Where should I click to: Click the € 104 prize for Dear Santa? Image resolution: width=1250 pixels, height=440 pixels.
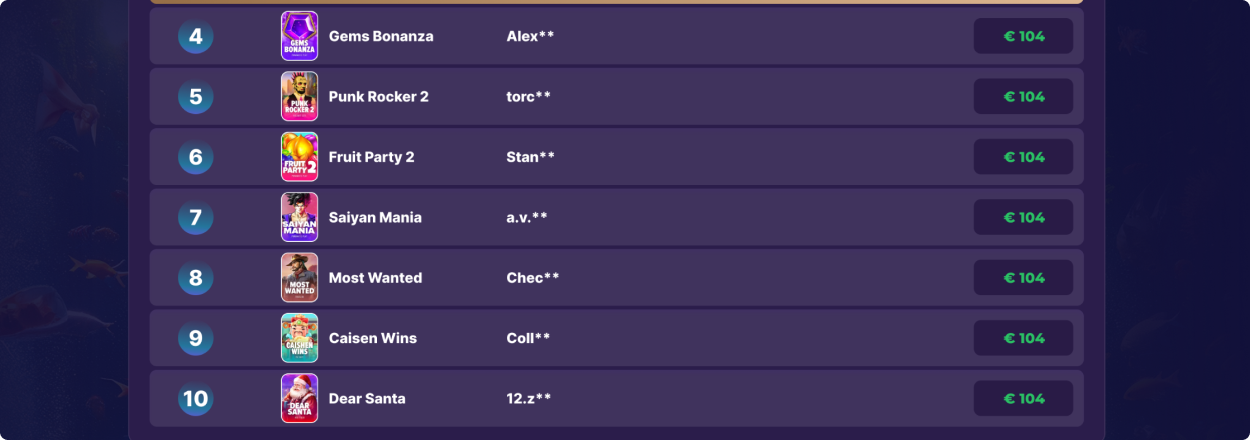coord(1024,398)
